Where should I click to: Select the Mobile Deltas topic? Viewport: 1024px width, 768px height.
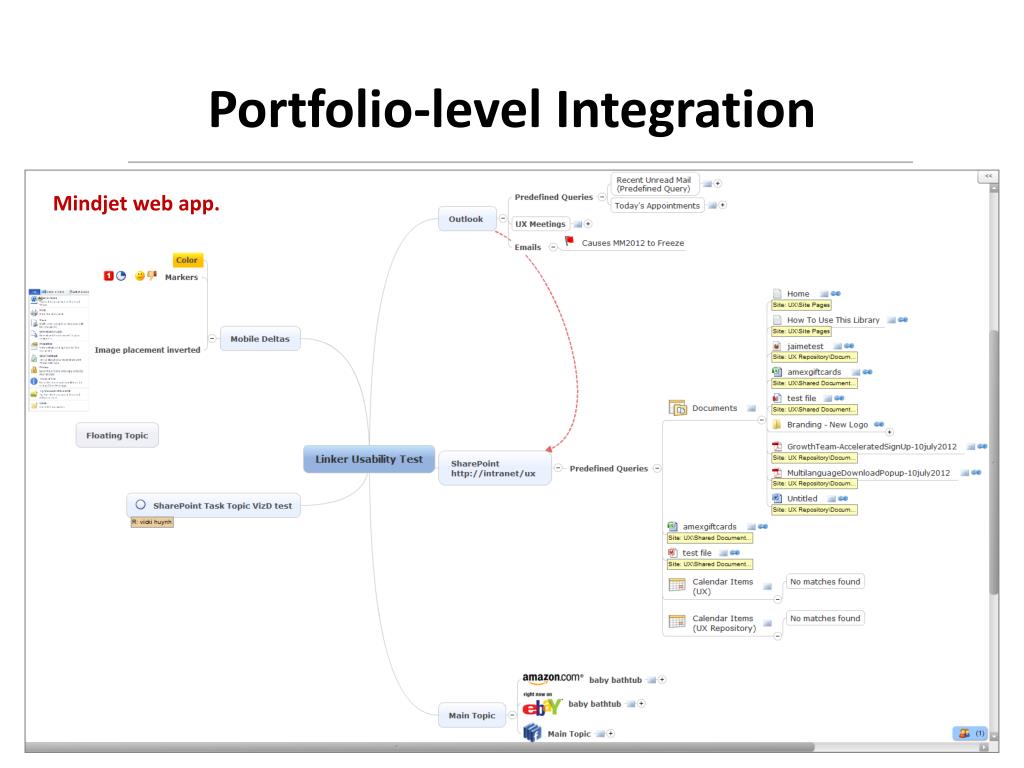[260, 339]
